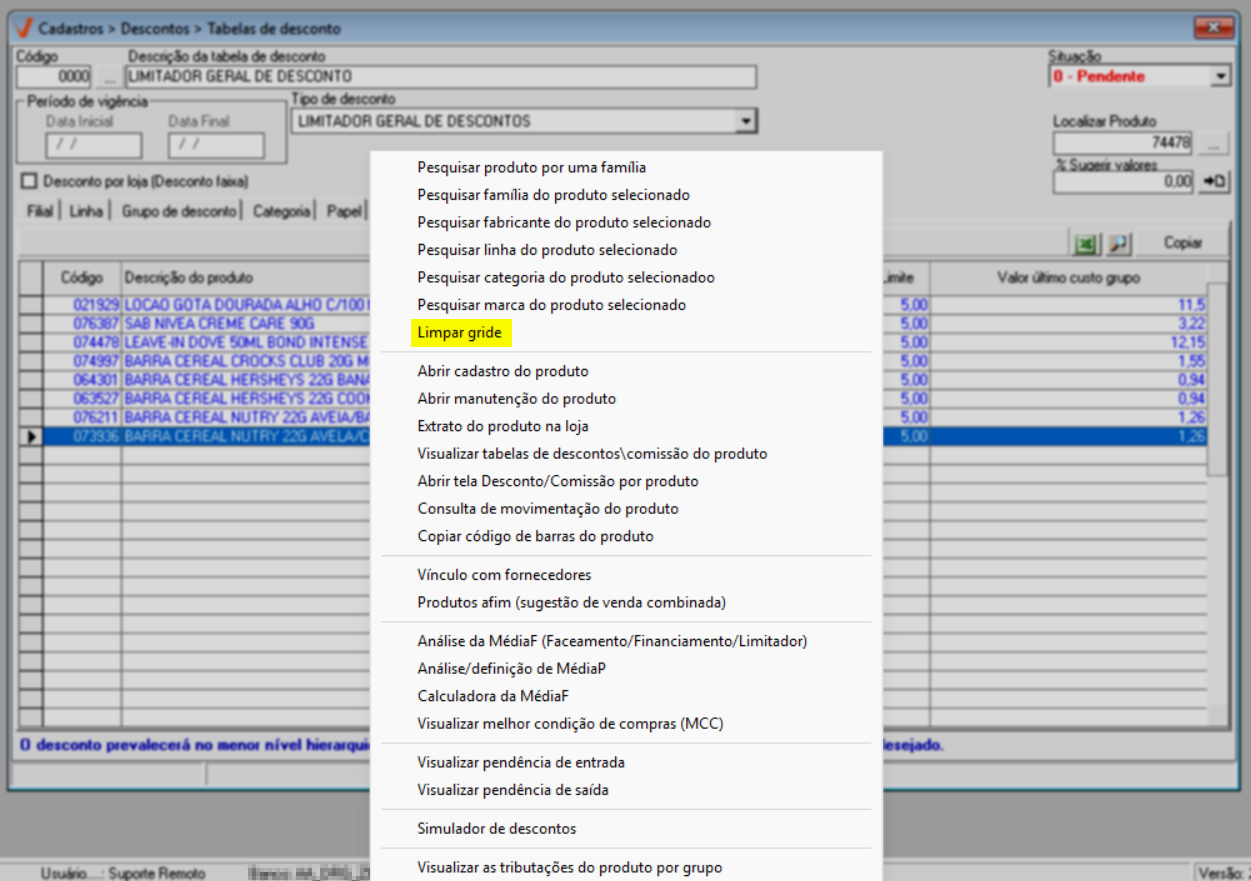The image size is (1251, 881).
Task: Click the row pointer arrow of selected row
Action: coord(30,437)
